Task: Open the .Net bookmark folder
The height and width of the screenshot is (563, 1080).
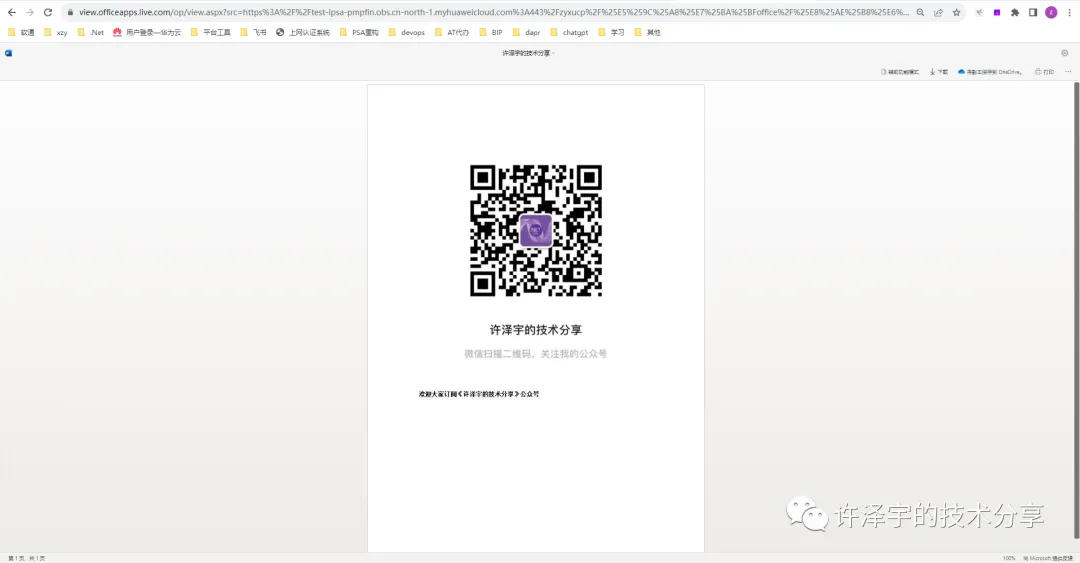Action: 91,32
